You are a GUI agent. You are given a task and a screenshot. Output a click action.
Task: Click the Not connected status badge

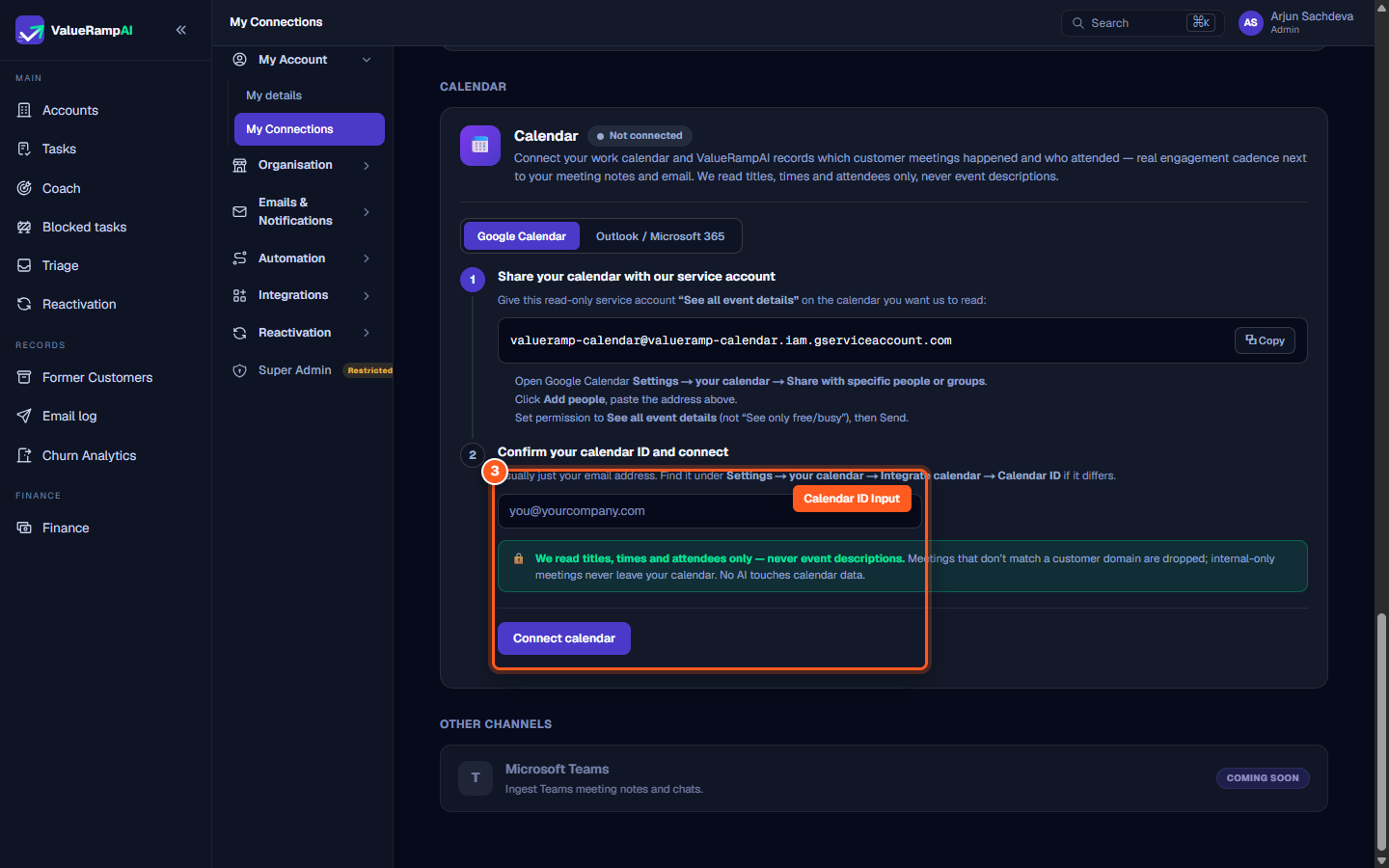[640, 136]
